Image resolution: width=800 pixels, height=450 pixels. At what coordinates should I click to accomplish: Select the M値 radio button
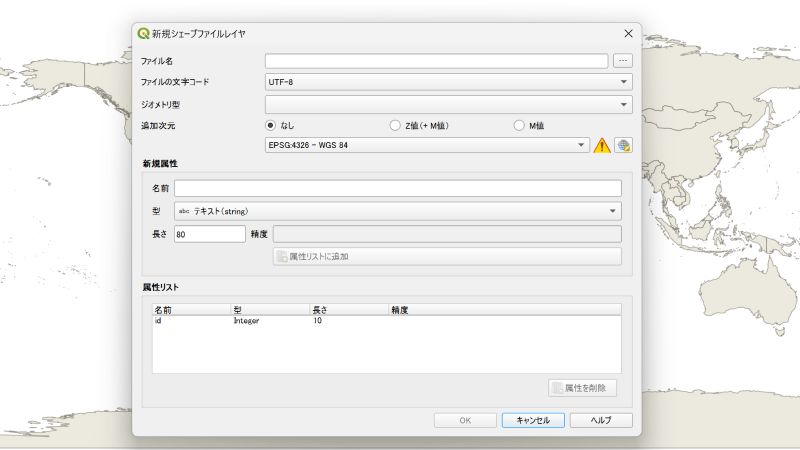pyautogui.click(x=519, y=126)
